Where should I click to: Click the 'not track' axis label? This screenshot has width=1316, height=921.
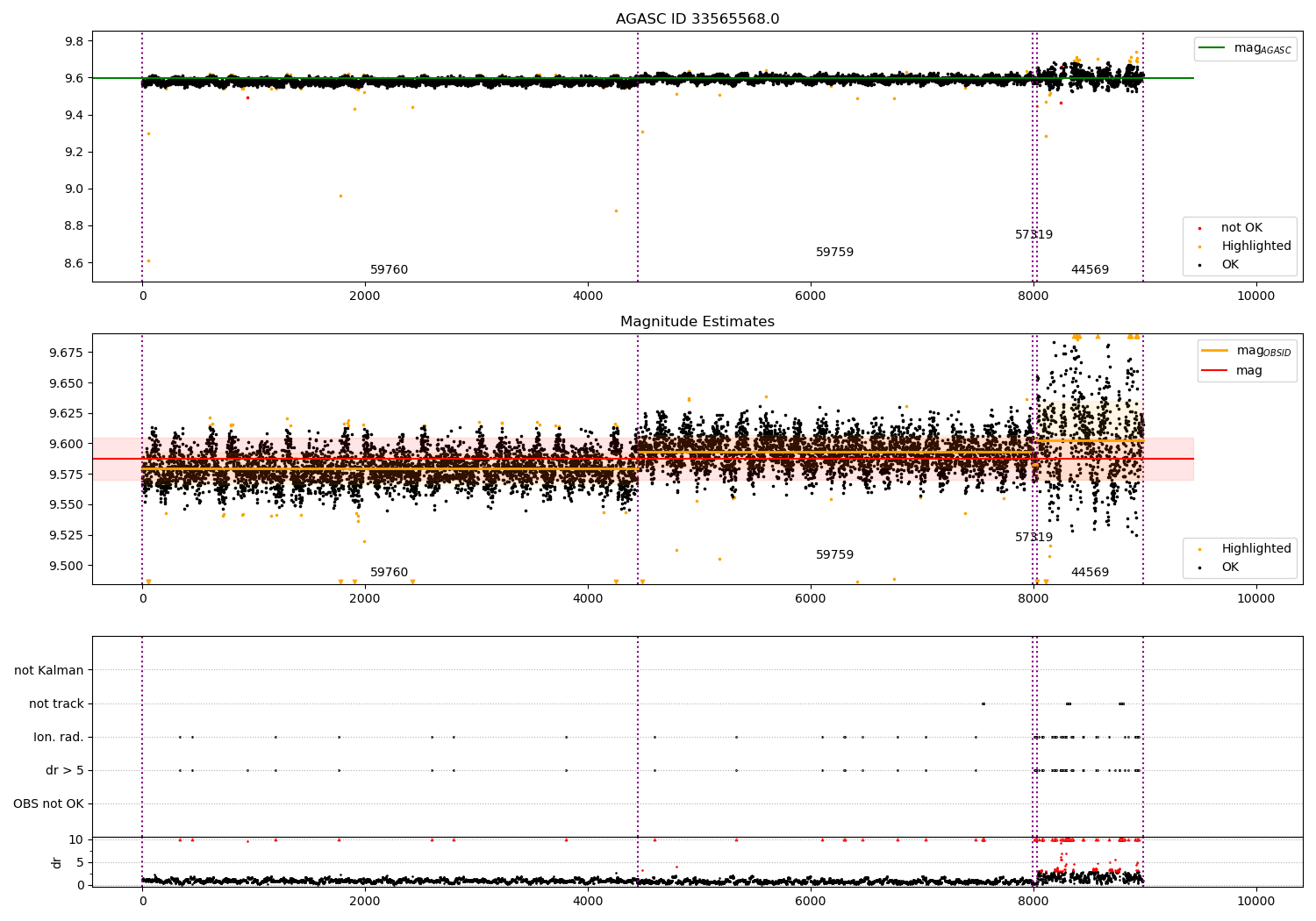56,704
